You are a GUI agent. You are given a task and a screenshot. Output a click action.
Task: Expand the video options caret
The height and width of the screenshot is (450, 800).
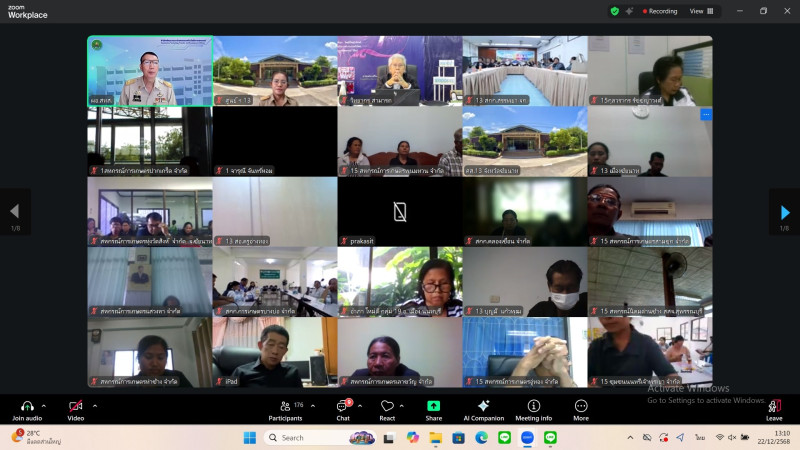coord(95,405)
